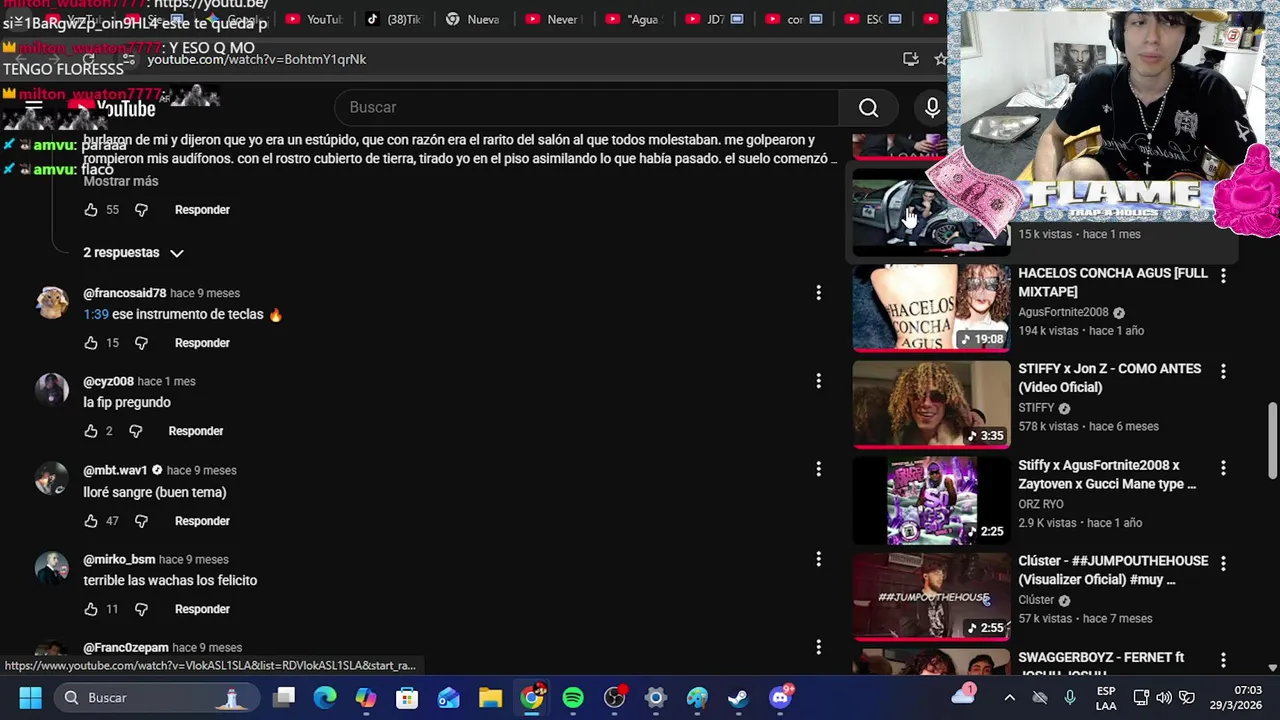Like the top comment with 55 likes
The image size is (1280, 720).
click(x=91, y=210)
